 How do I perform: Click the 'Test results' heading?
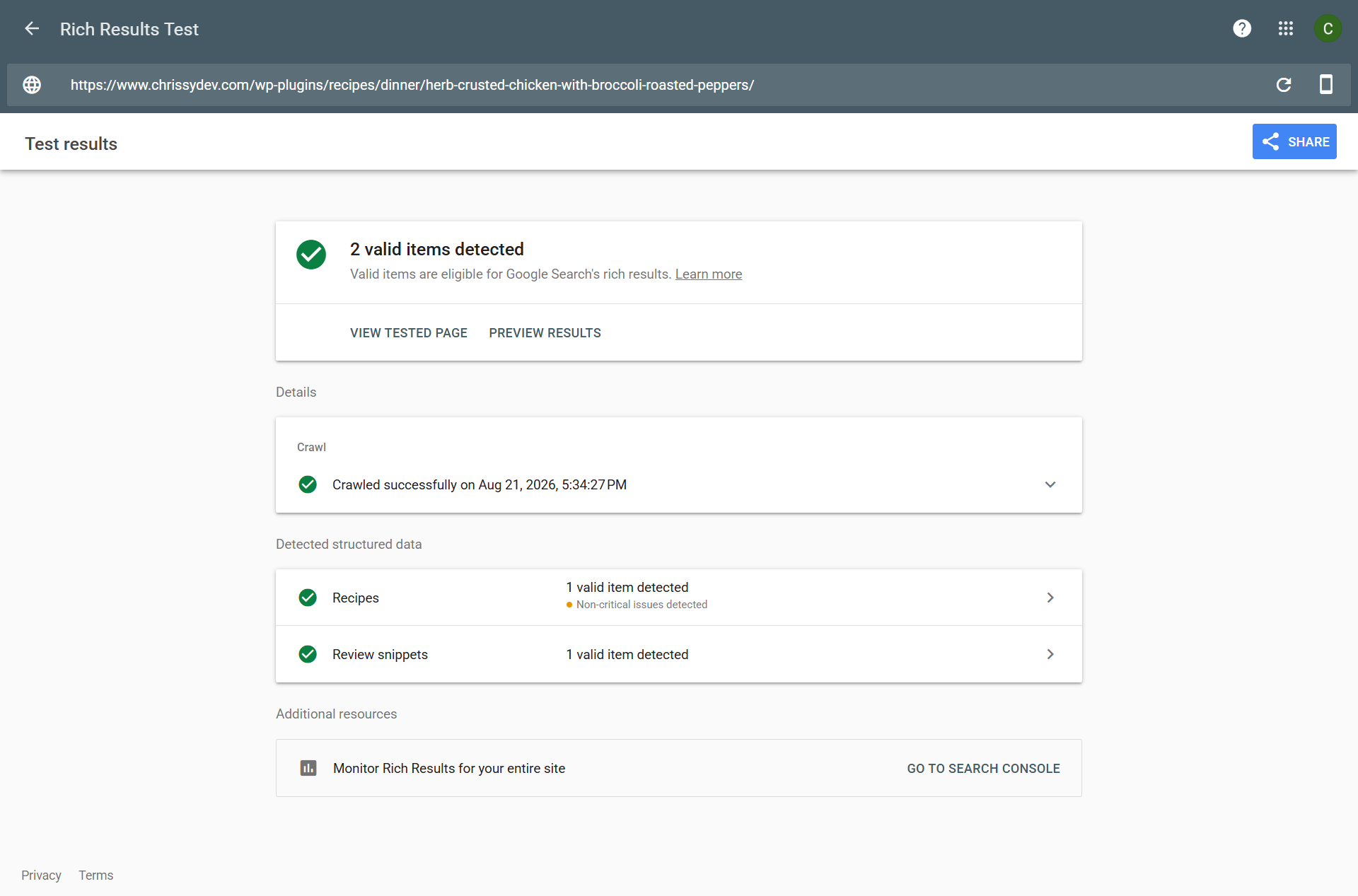[71, 144]
